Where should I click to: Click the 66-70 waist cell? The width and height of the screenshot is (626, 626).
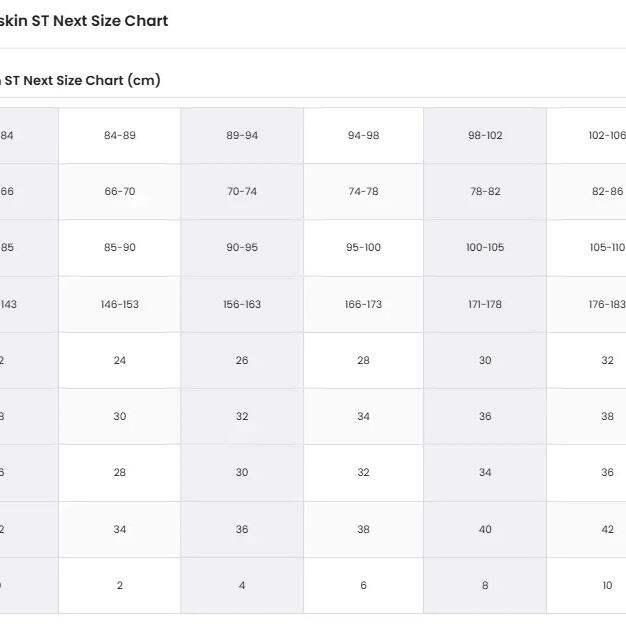(119, 191)
